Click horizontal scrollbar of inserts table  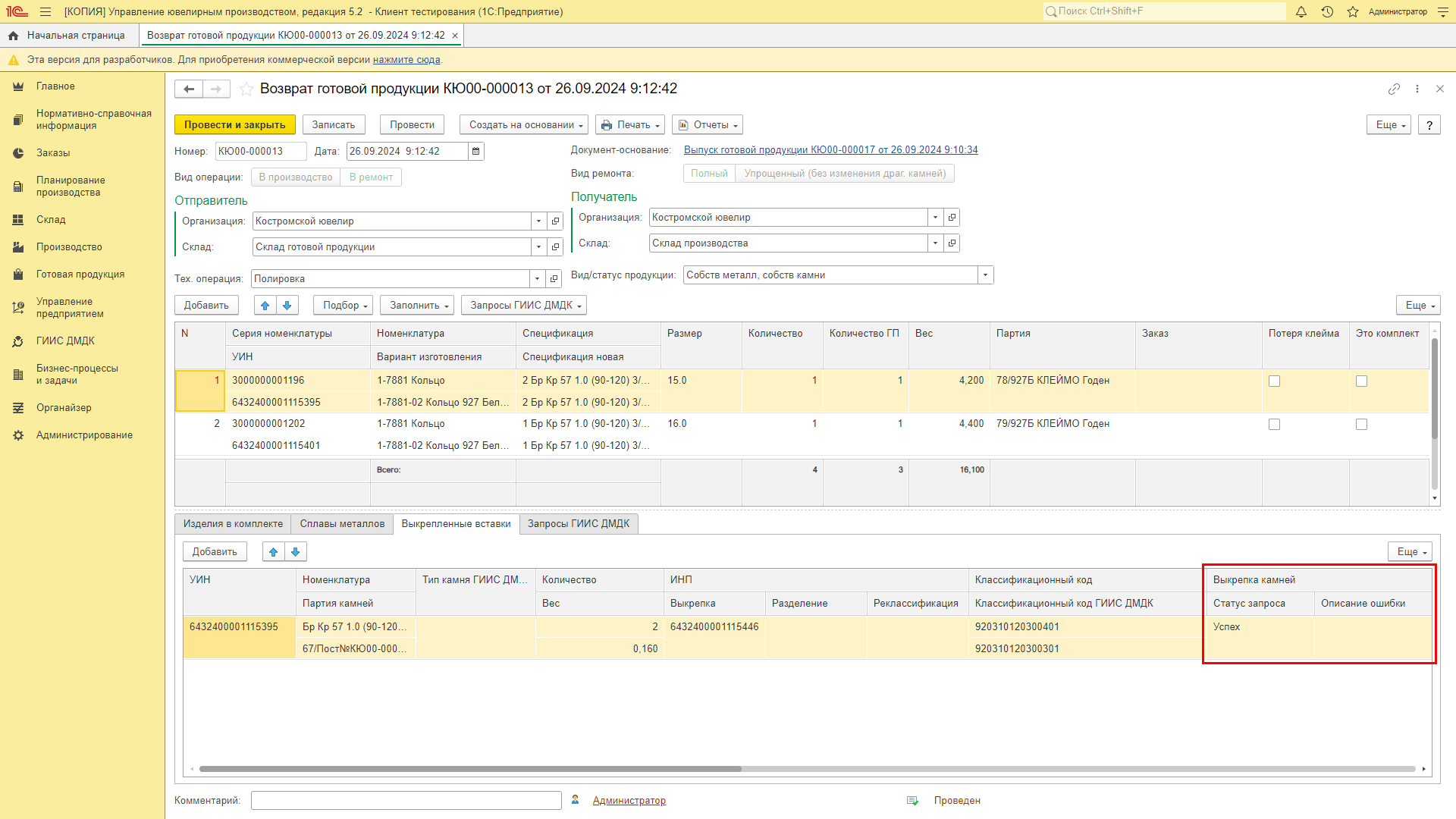470,769
